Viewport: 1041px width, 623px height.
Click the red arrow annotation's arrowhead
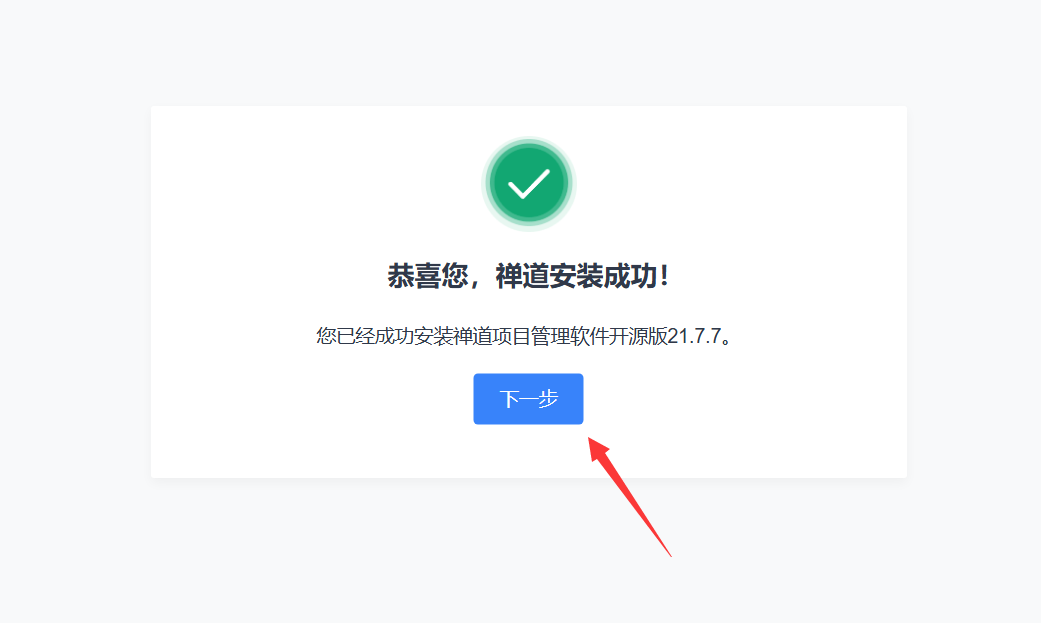click(x=599, y=450)
